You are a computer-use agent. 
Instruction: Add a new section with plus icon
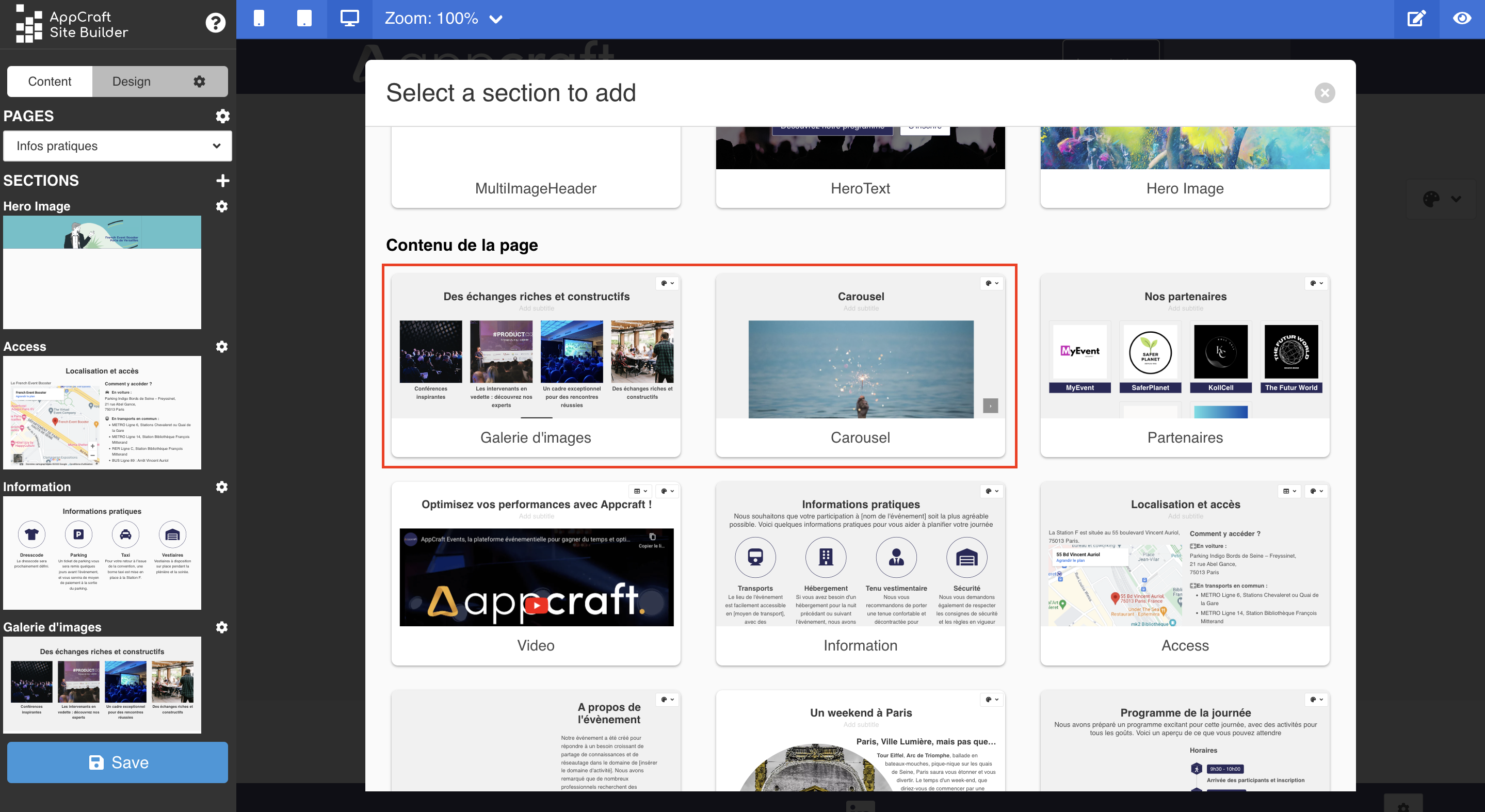(222, 181)
